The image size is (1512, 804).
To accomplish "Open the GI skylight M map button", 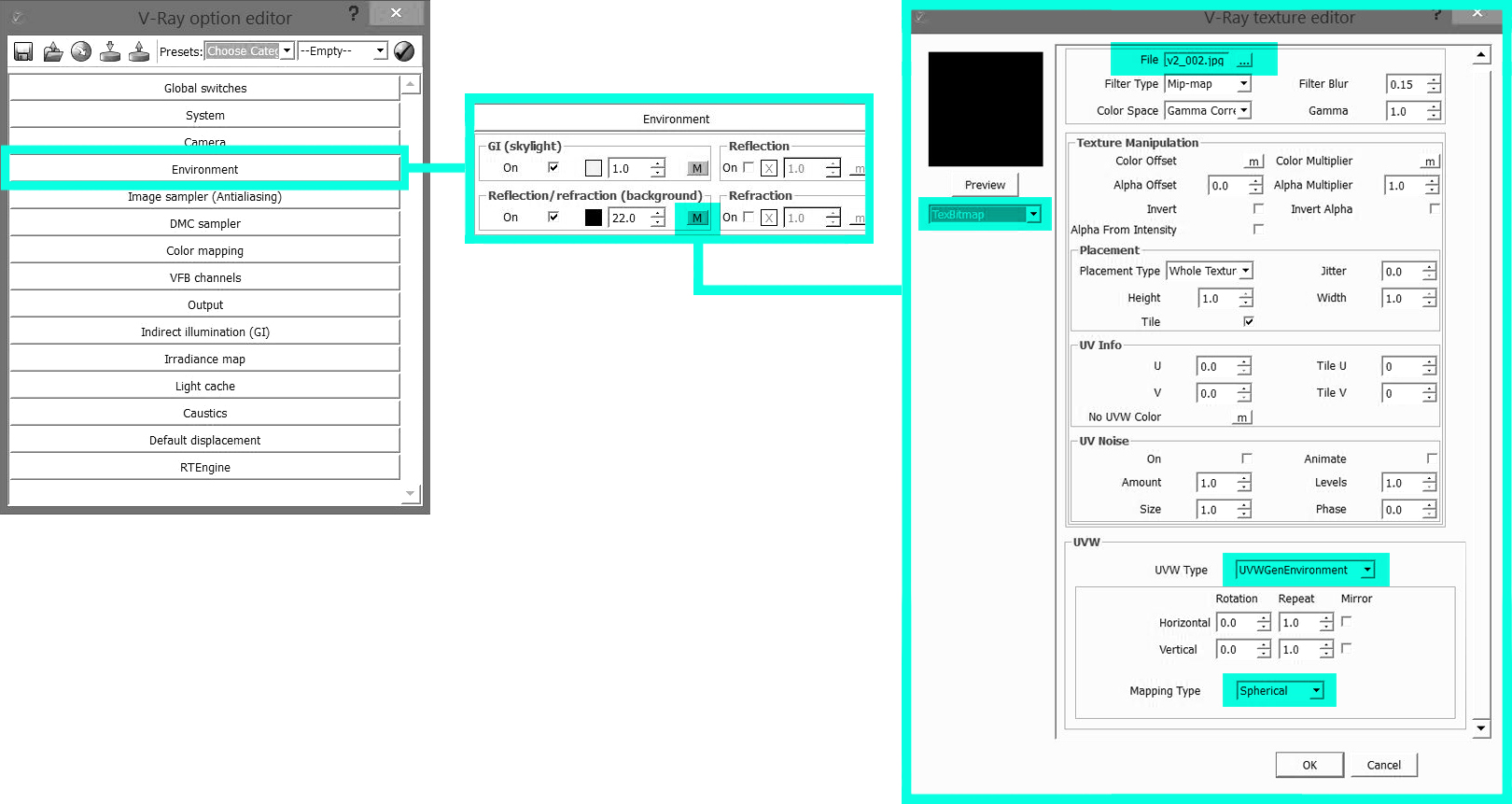I will pyautogui.click(x=697, y=169).
